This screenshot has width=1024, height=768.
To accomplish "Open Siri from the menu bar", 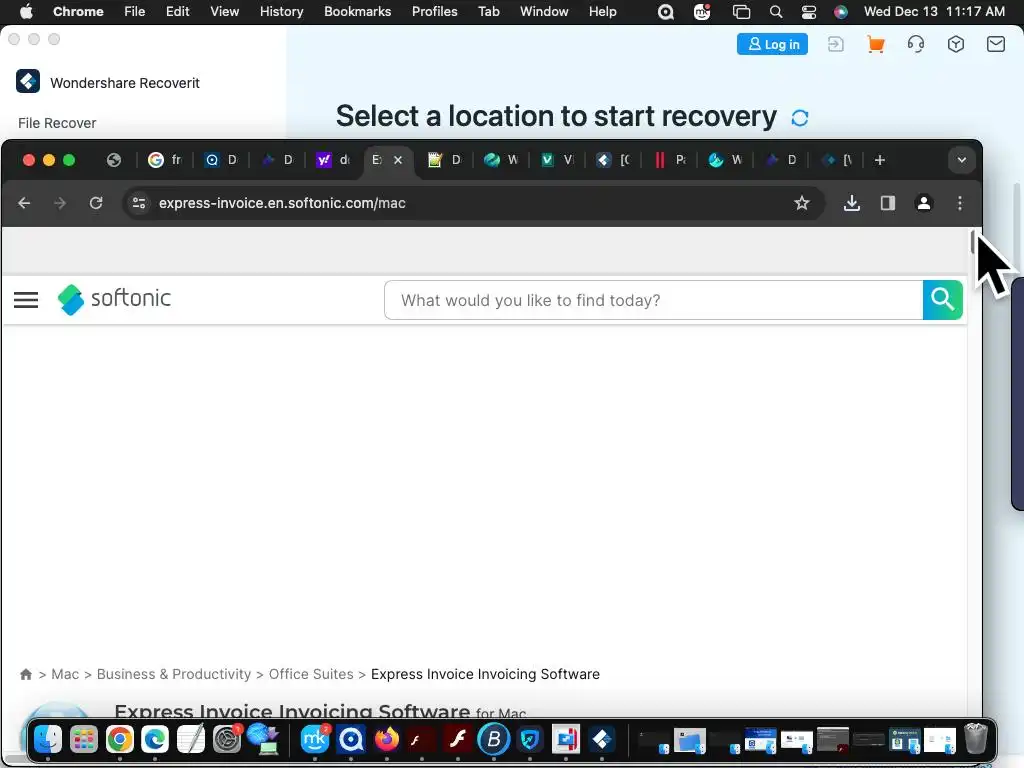I will click(x=840, y=11).
